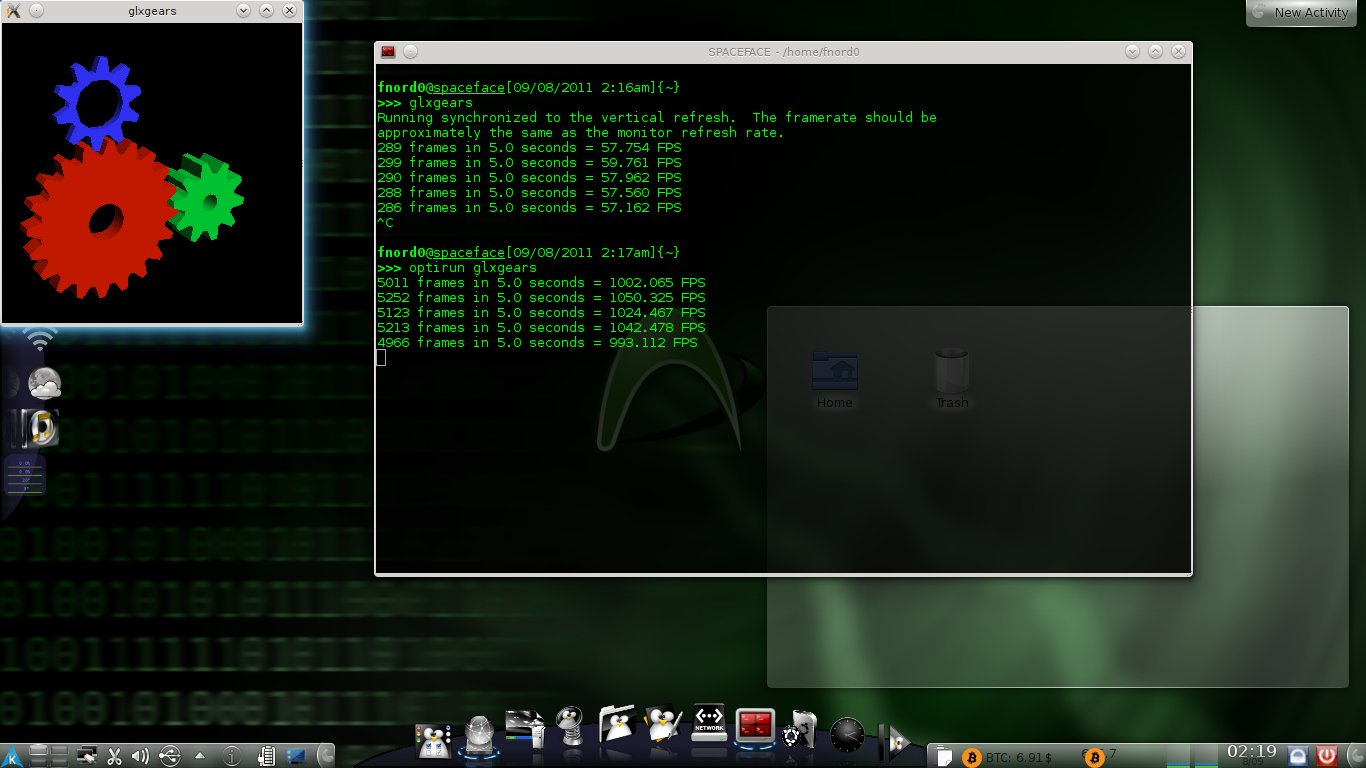The width and height of the screenshot is (1366, 768).
Task: Open the moon and cloud weather widget
Action: click(x=44, y=383)
